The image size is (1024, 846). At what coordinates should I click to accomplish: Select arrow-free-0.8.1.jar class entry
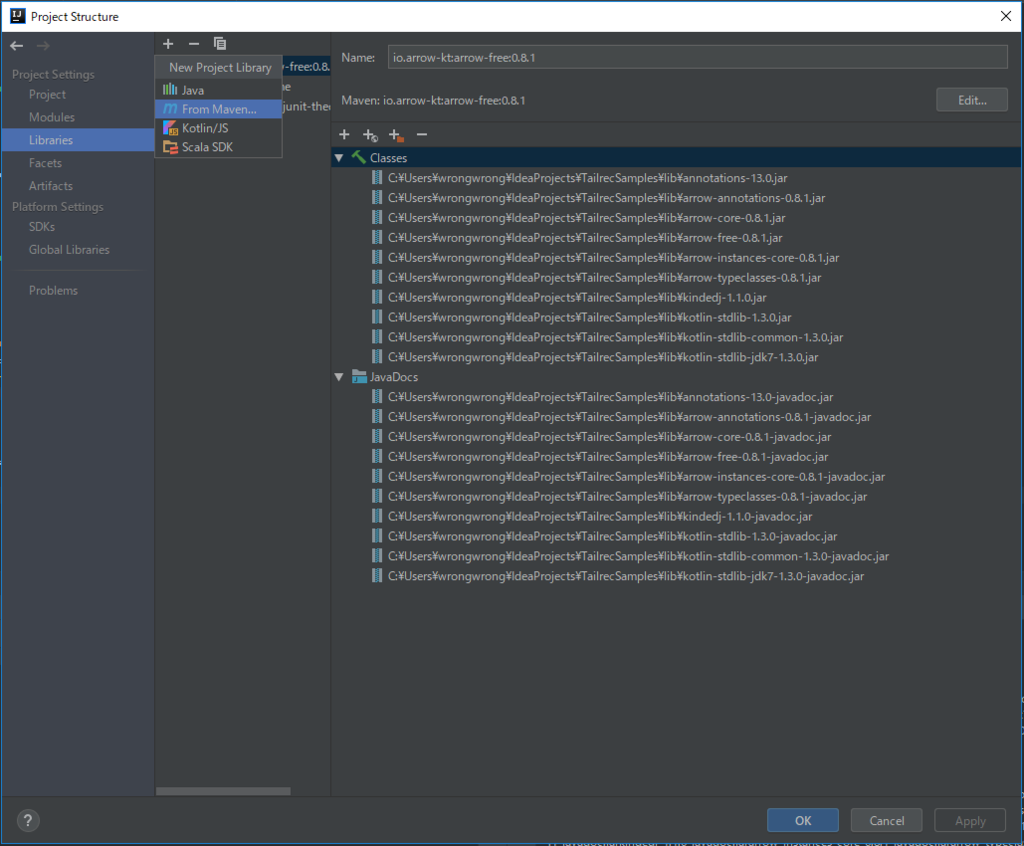584,238
